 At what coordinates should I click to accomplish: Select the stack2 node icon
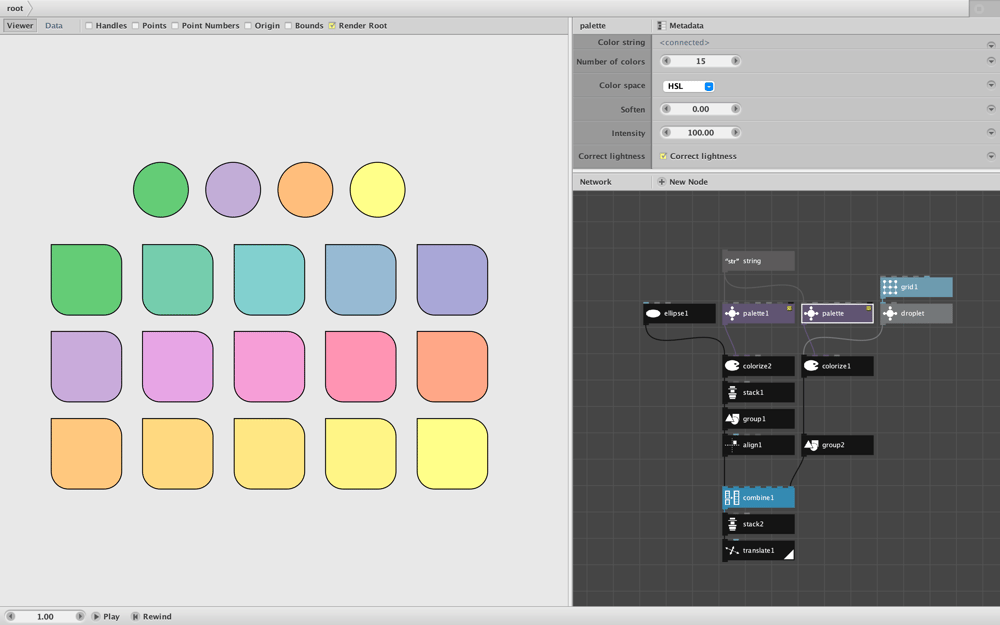732,524
